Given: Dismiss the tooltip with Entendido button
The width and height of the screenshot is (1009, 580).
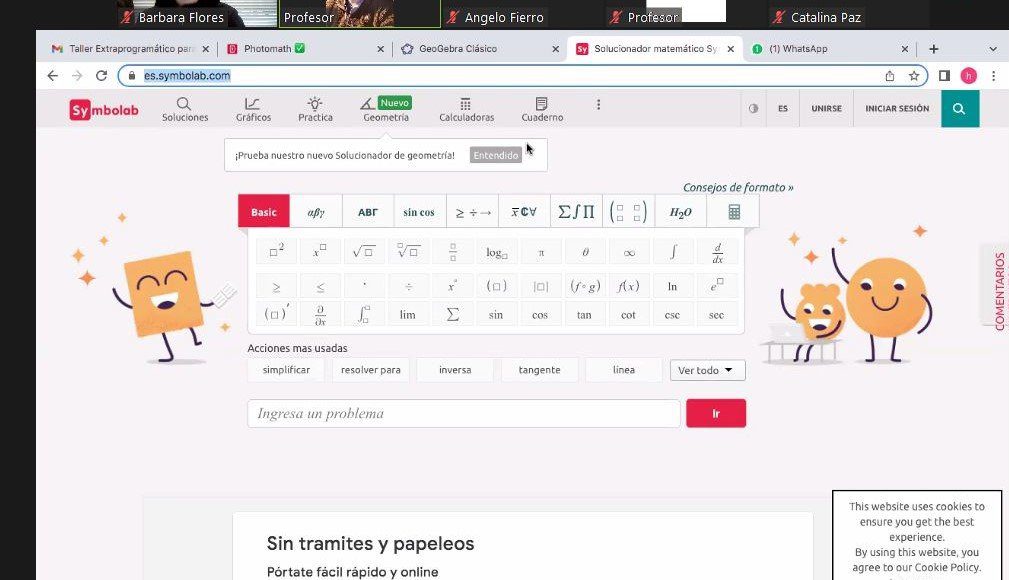Looking at the screenshot, I should (x=496, y=155).
